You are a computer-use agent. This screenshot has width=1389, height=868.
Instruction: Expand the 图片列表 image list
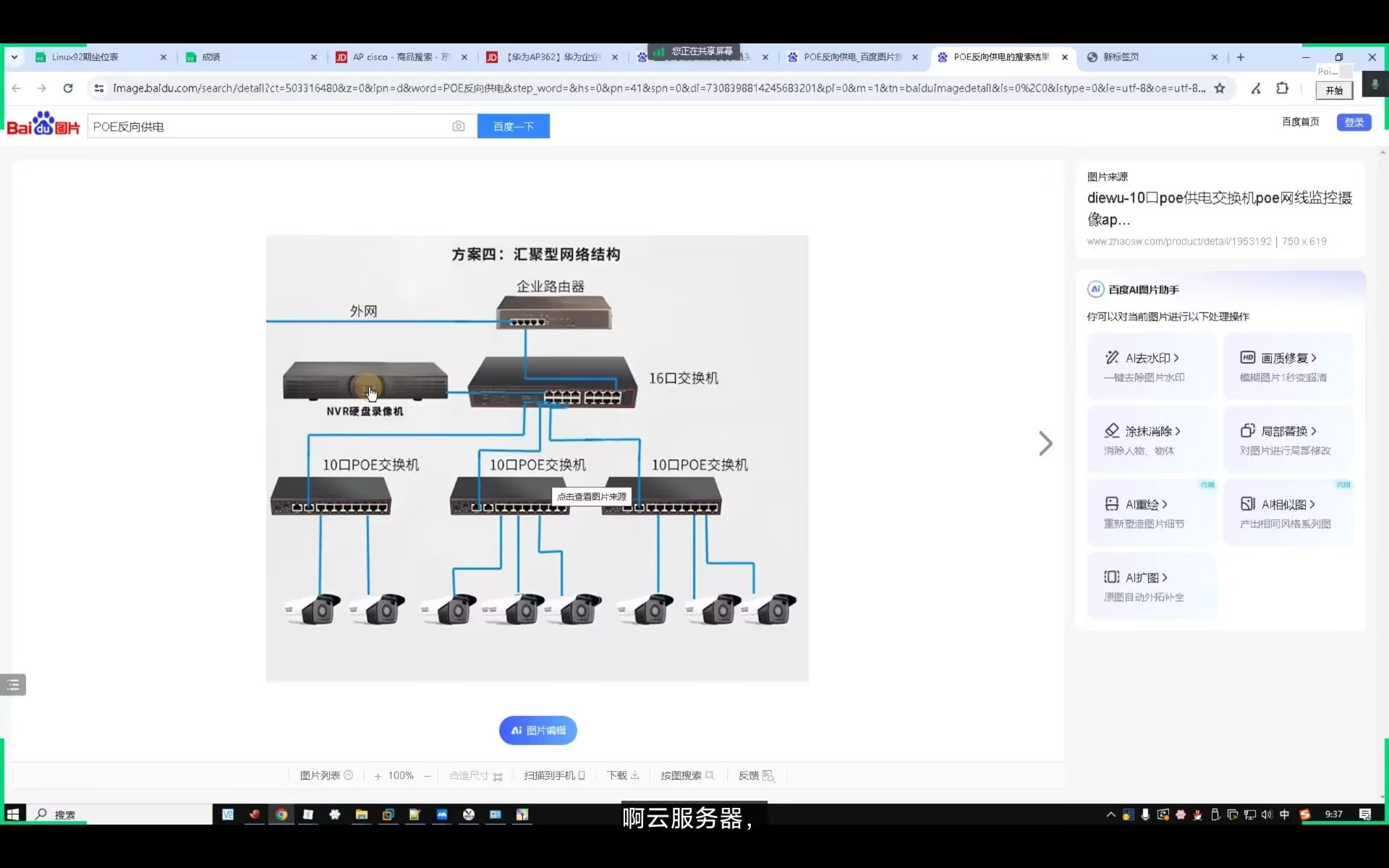[x=326, y=775]
